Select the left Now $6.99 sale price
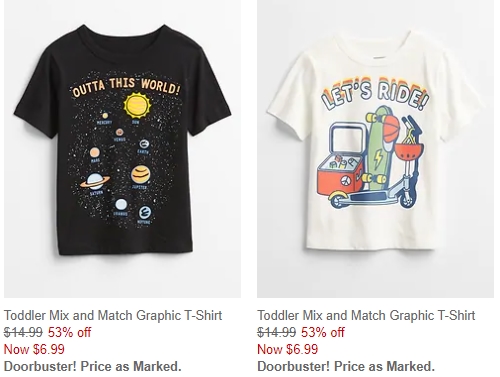Screen dimensions: 500x377 (x=34, y=349)
